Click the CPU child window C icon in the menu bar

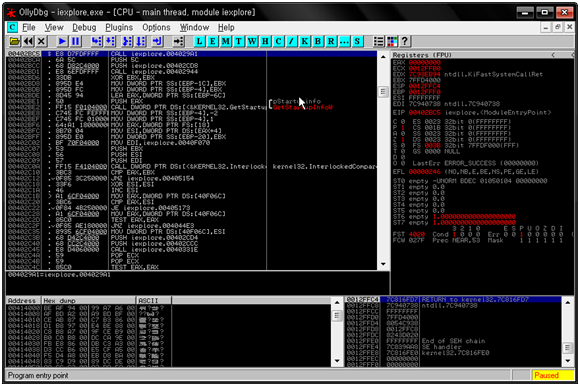pyautogui.click(x=12, y=27)
